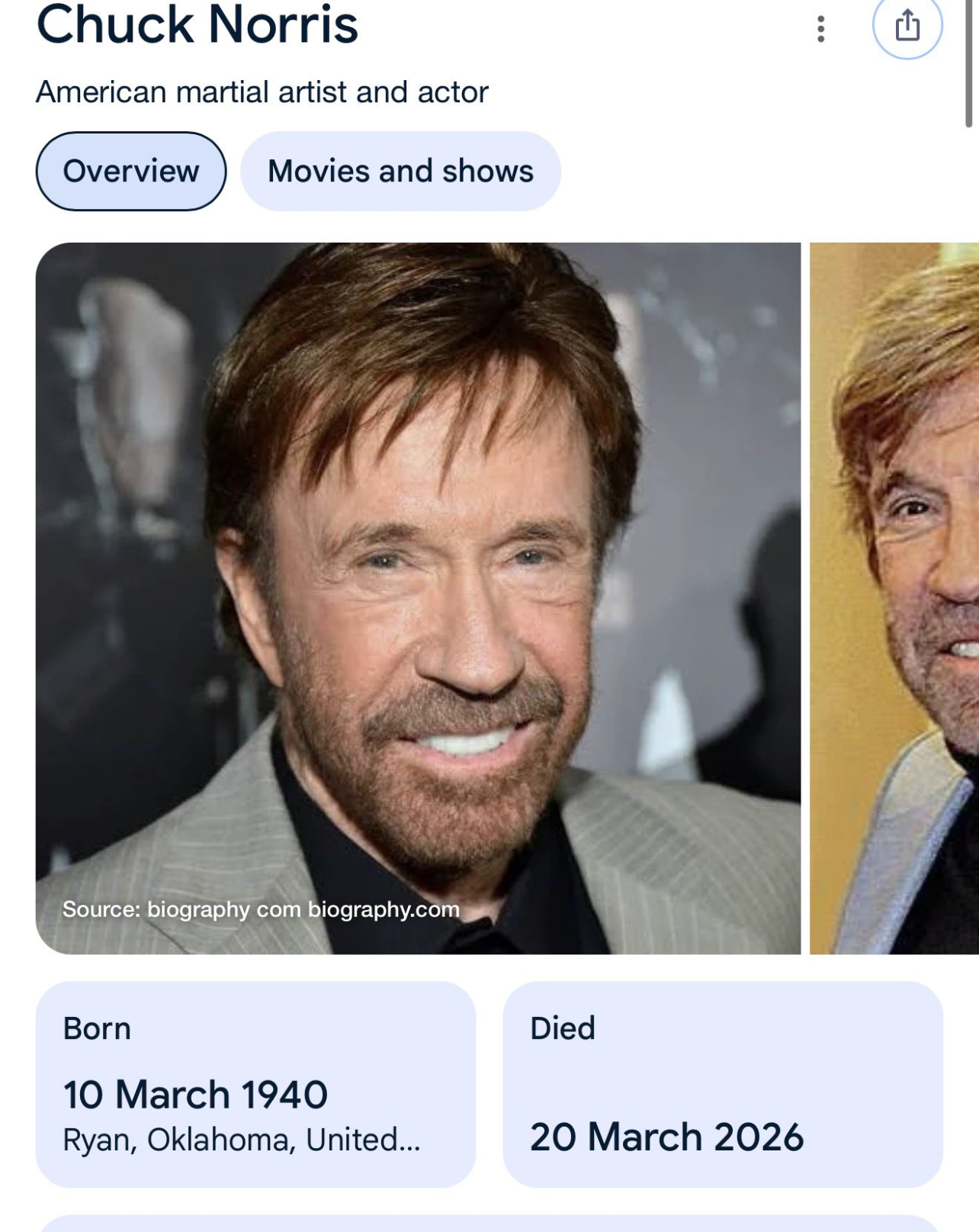Open the large biography.com photo

418,534
